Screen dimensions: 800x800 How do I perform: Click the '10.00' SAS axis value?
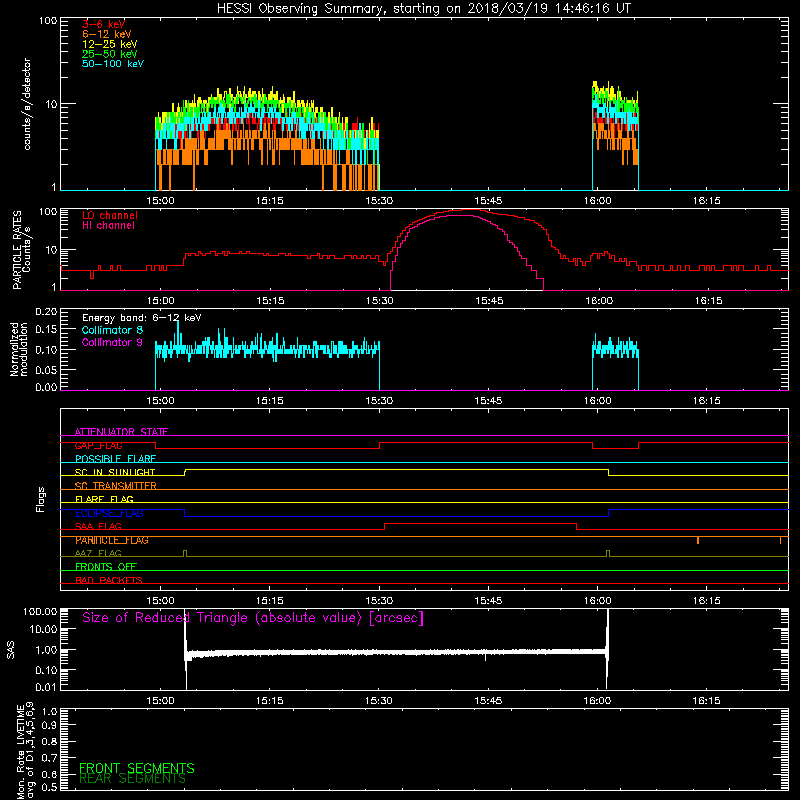click(43, 629)
